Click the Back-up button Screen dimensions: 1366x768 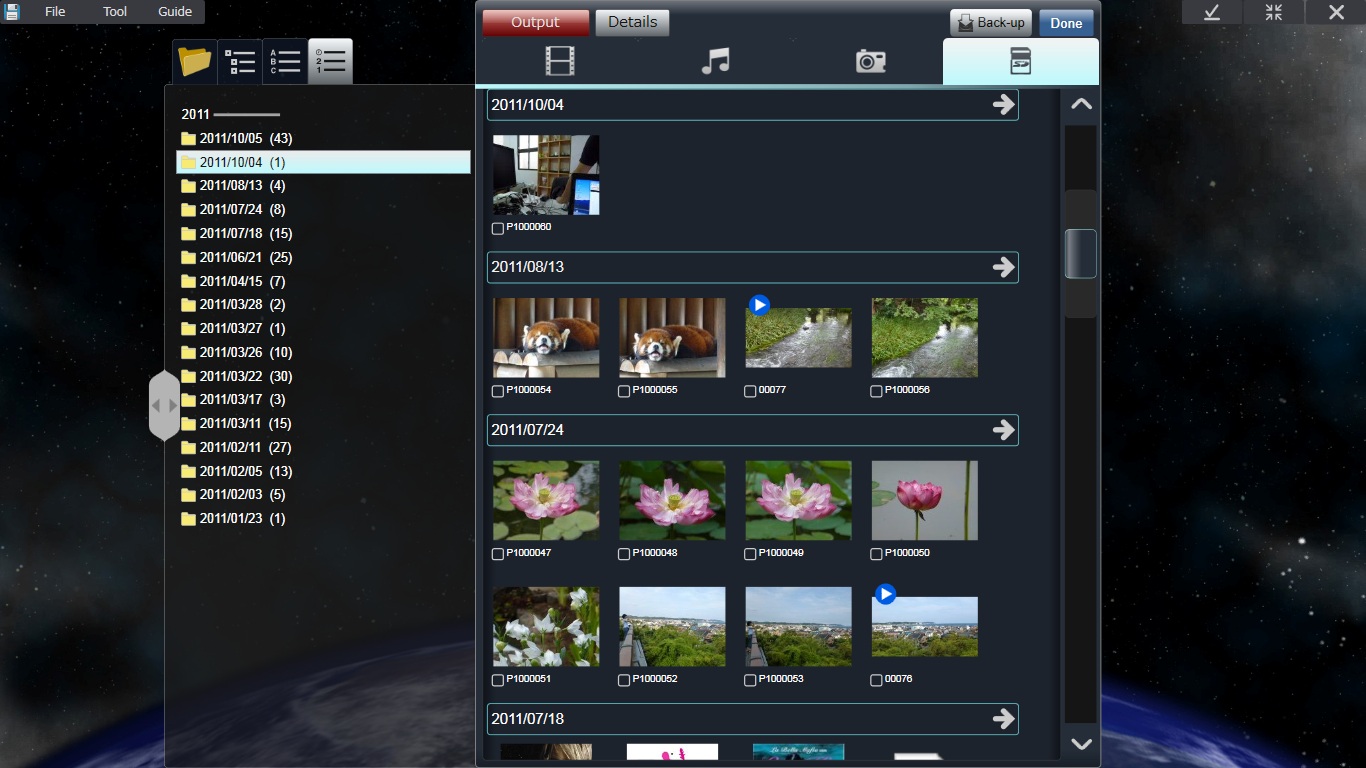(990, 23)
